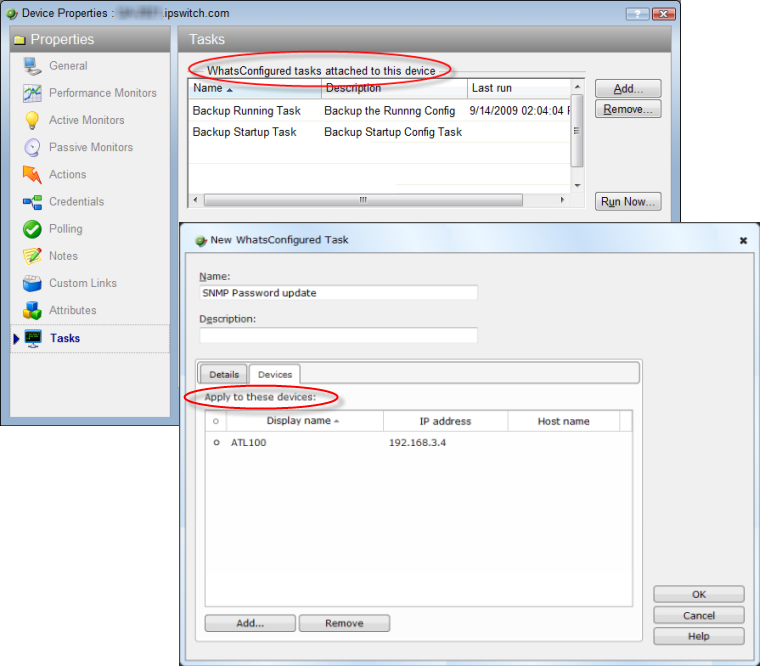Click the empty Description input field
This screenshot has height=672, width=766.
(x=338, y=335)
